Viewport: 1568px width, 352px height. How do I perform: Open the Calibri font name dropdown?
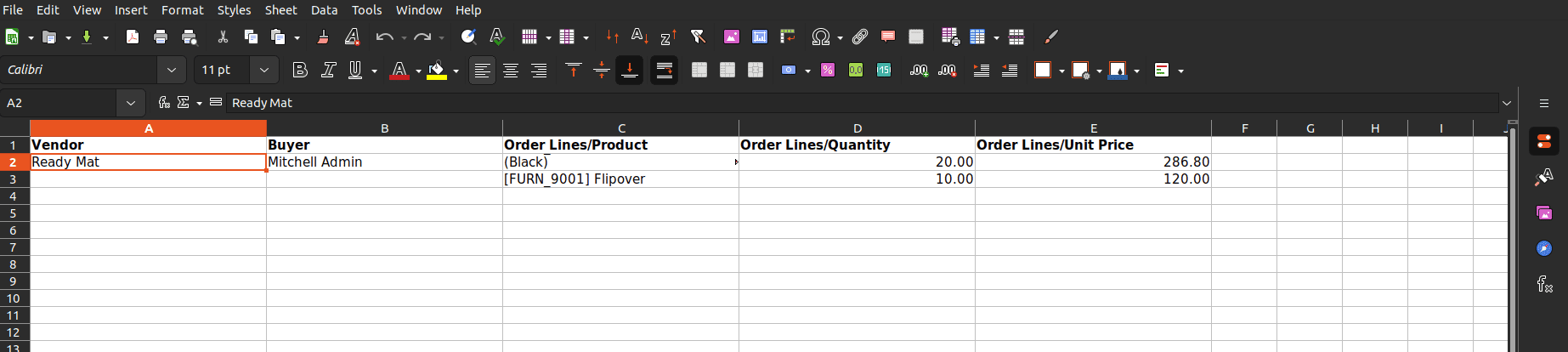coord(172,70)
